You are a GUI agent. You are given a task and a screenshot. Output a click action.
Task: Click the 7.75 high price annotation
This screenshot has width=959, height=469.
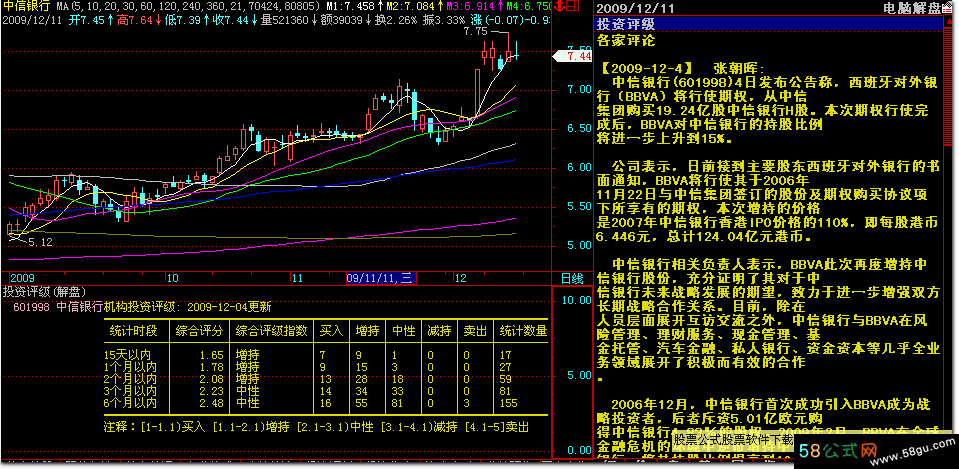[475, 31]
